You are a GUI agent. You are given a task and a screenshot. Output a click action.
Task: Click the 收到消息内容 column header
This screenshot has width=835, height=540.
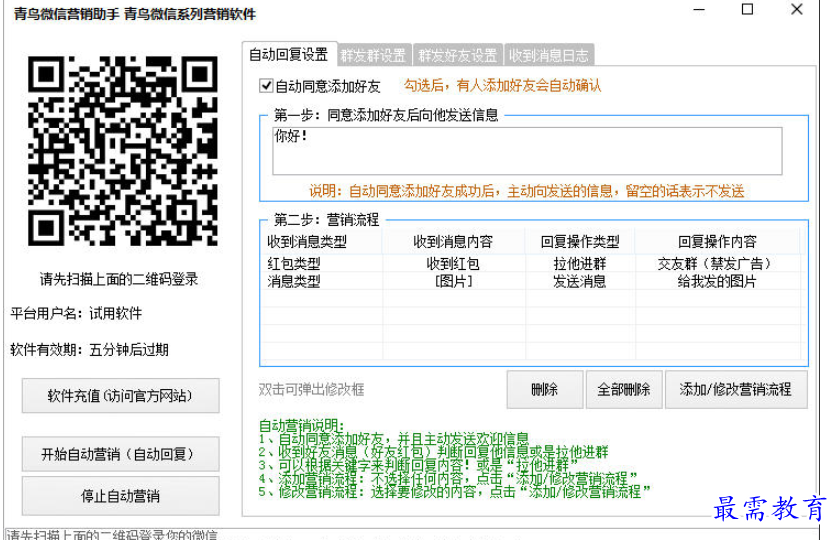[x=454, y=242]
